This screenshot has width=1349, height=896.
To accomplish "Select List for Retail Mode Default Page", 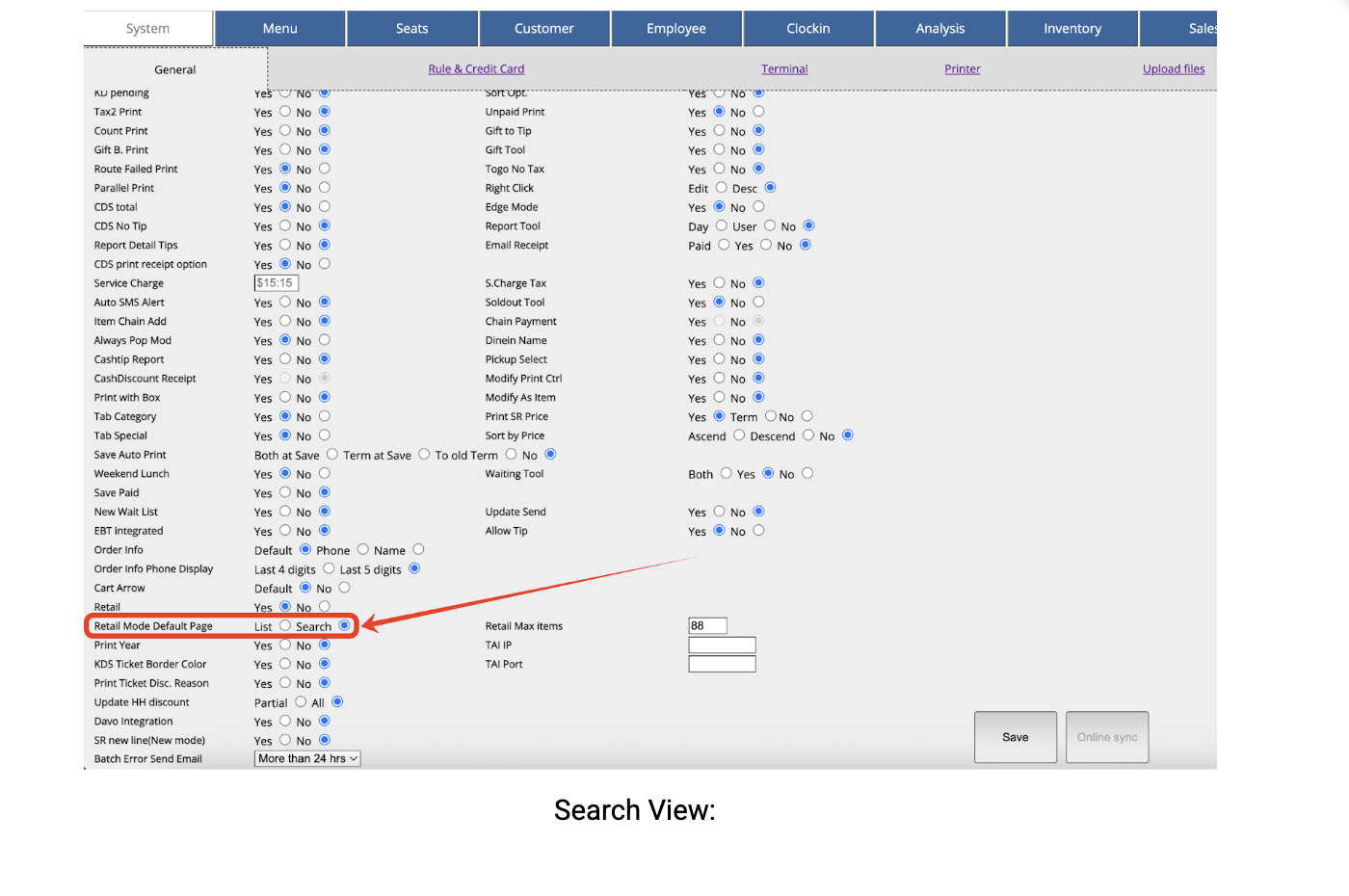I will coord(285,625).
